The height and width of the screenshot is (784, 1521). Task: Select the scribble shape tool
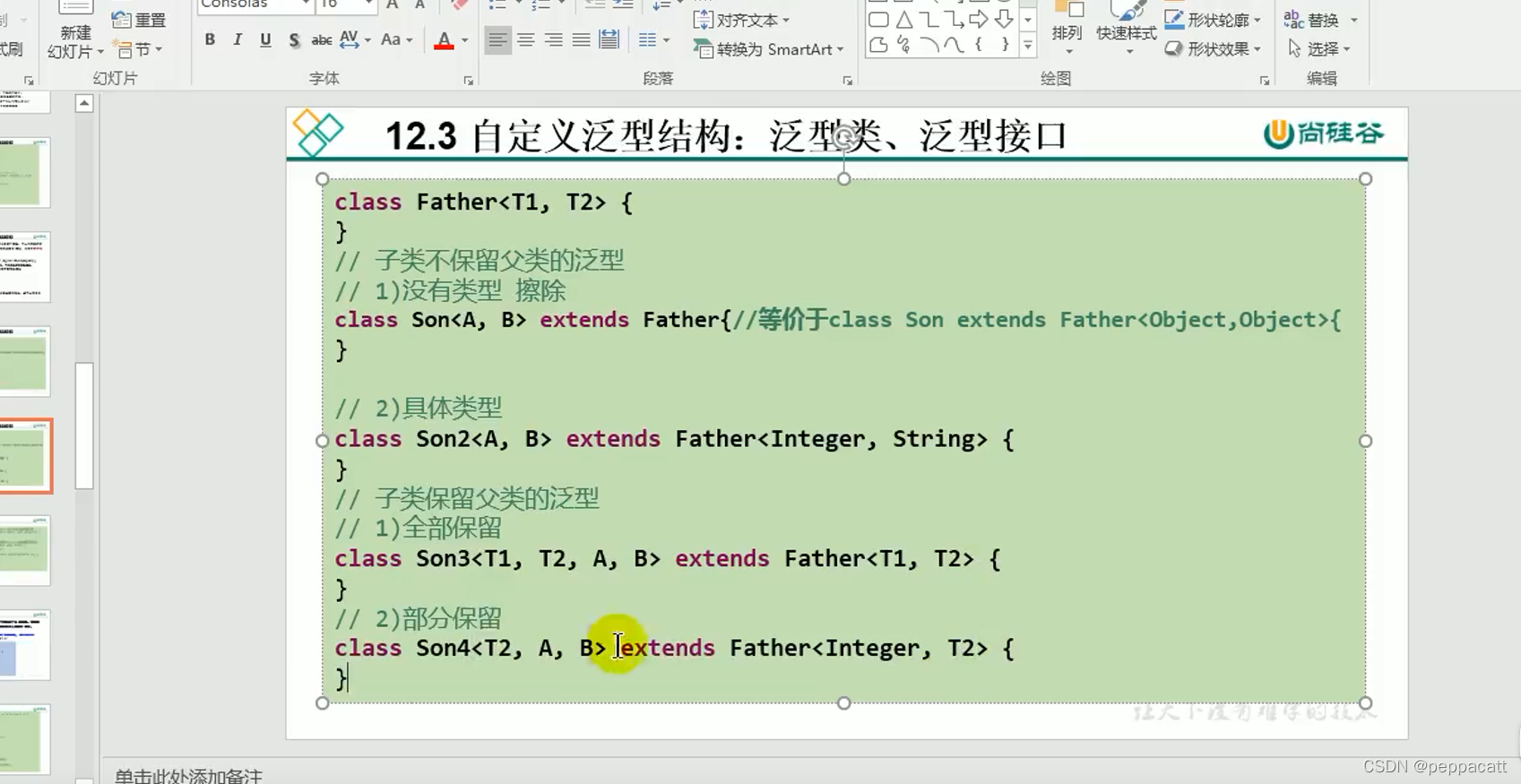click(x=904, y=44)
